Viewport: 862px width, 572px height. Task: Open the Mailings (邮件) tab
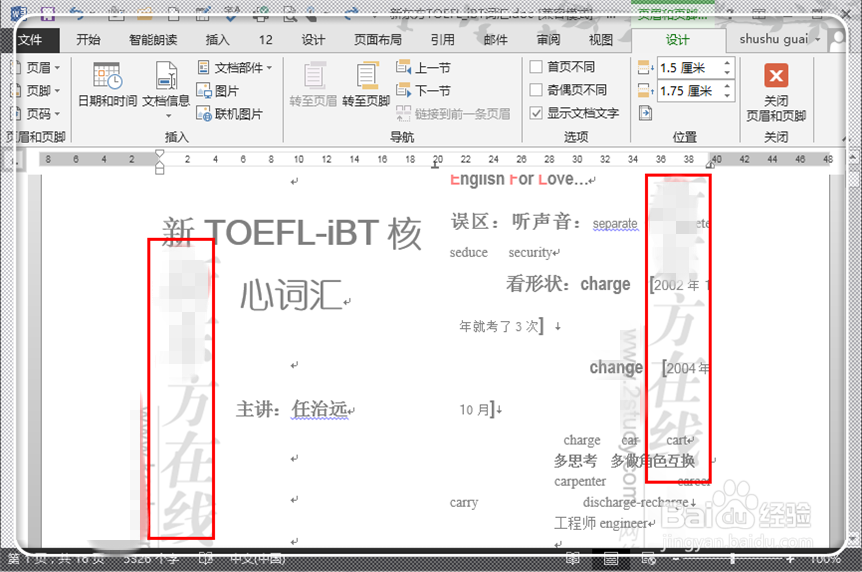click(495, 40)
